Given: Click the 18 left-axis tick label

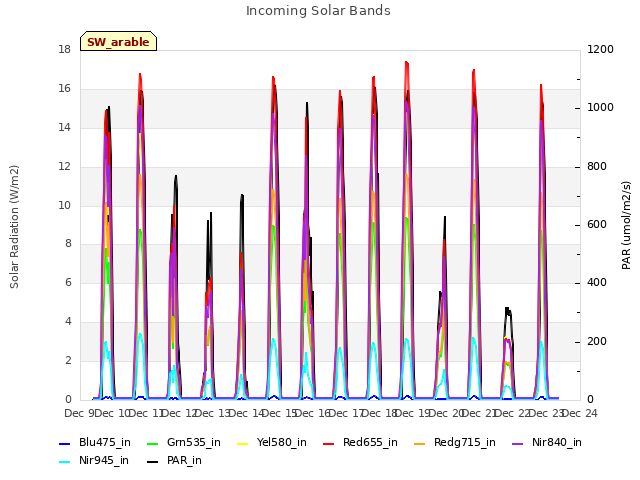Looking at the screenshot, I should point(64,49).
